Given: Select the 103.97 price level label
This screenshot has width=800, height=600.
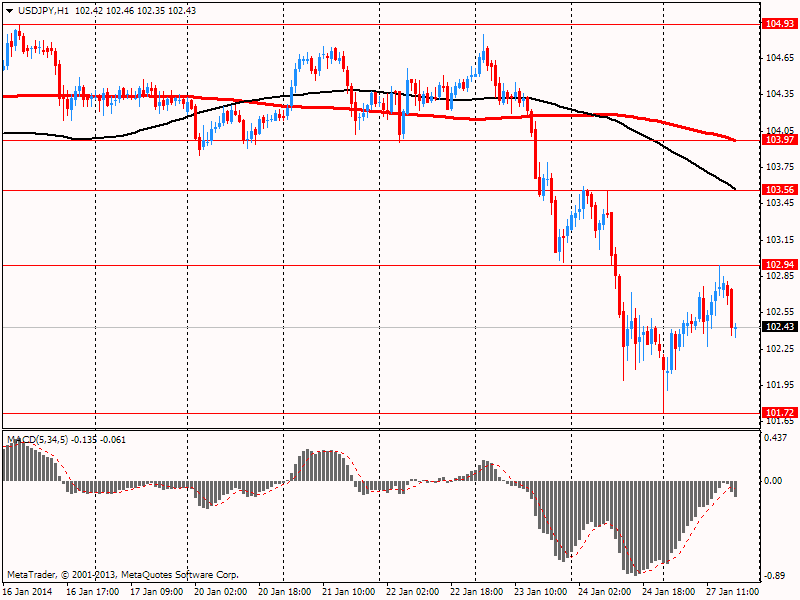Looking at the screenshot, I should tap(780, 140).
